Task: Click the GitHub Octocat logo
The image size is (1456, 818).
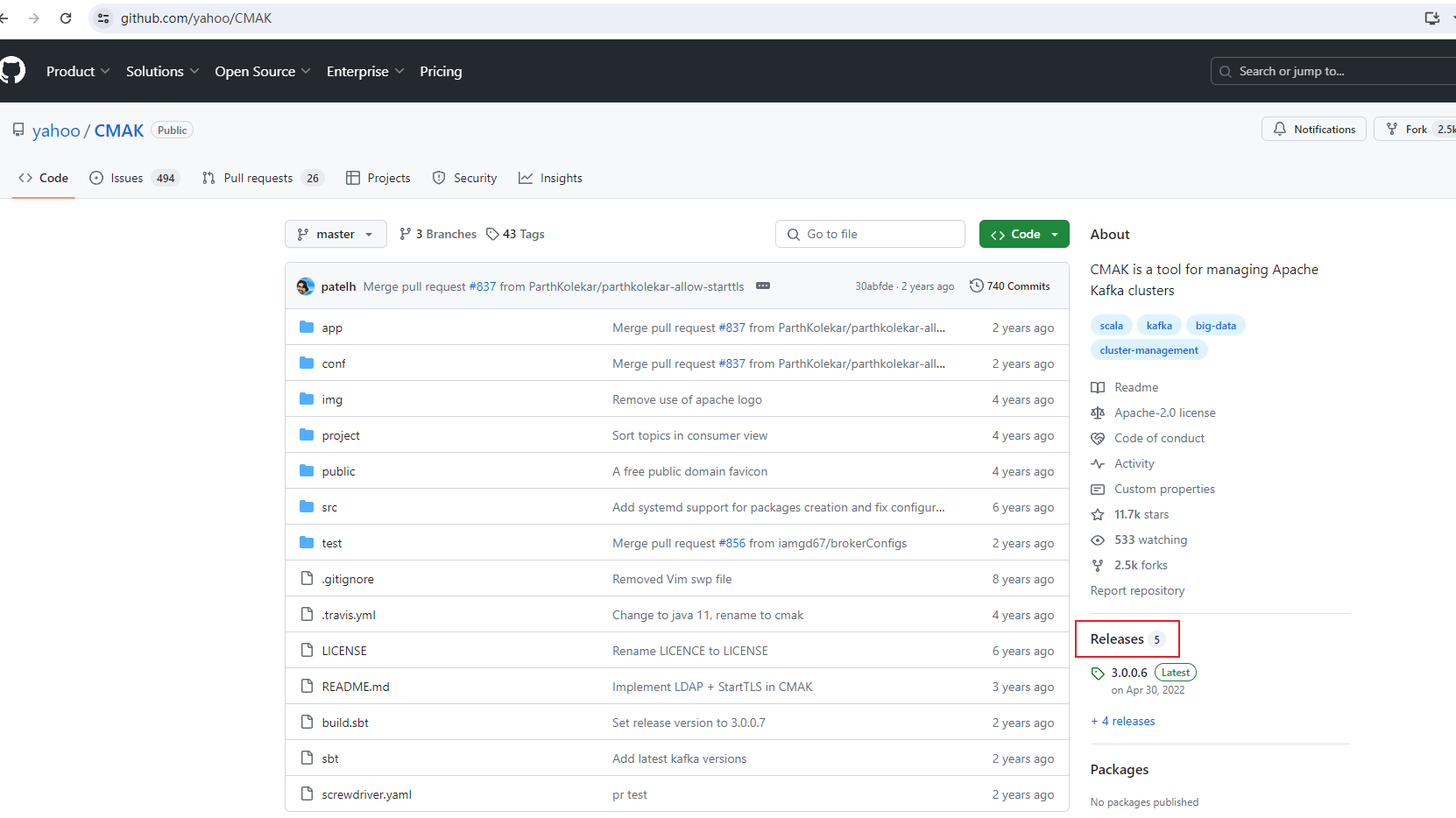Action: click(12, 71)
